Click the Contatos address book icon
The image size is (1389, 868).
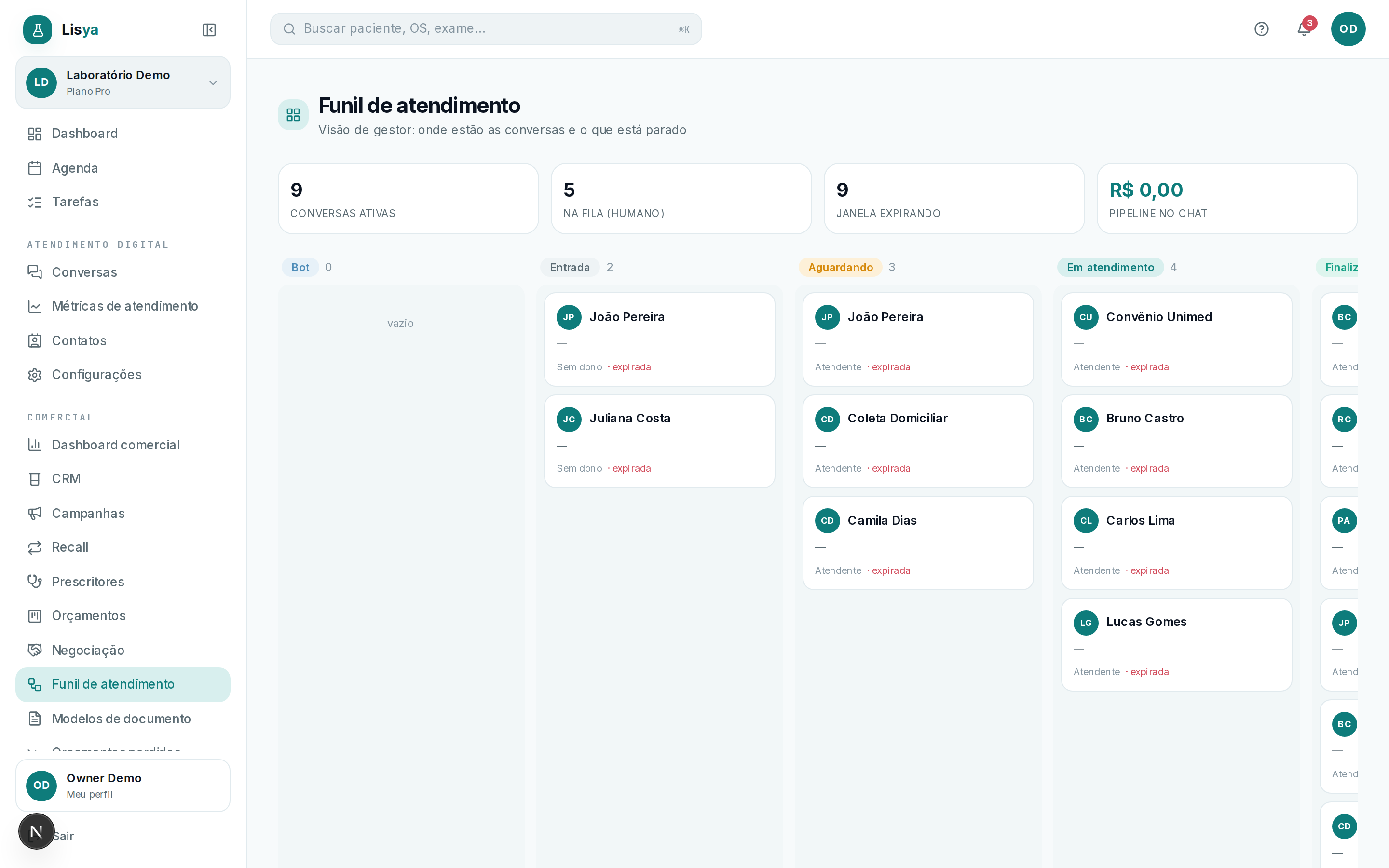(34, 341)
